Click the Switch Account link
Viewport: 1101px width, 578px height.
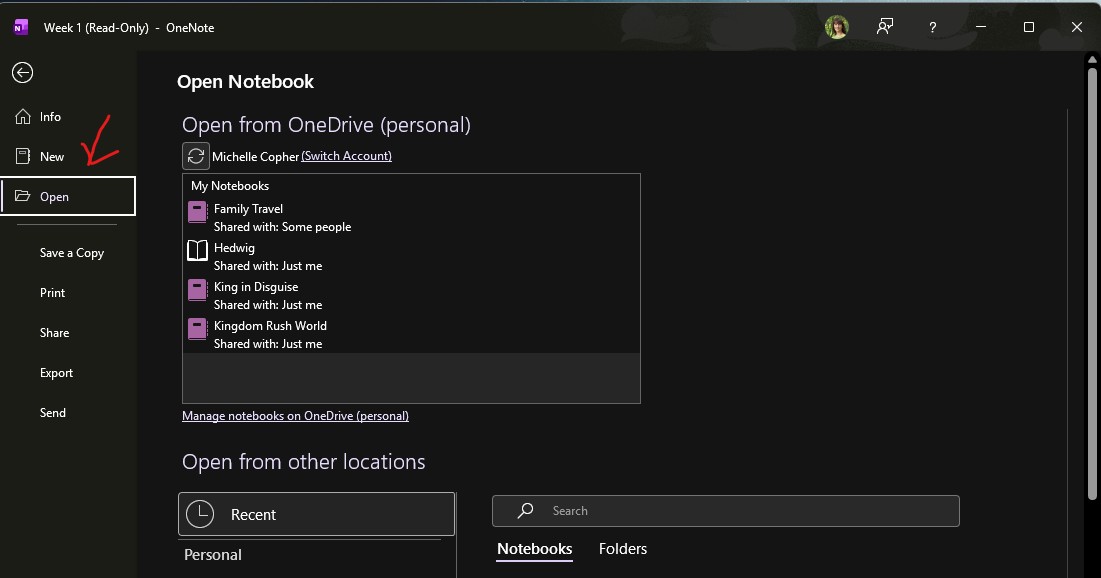[346, 156]
